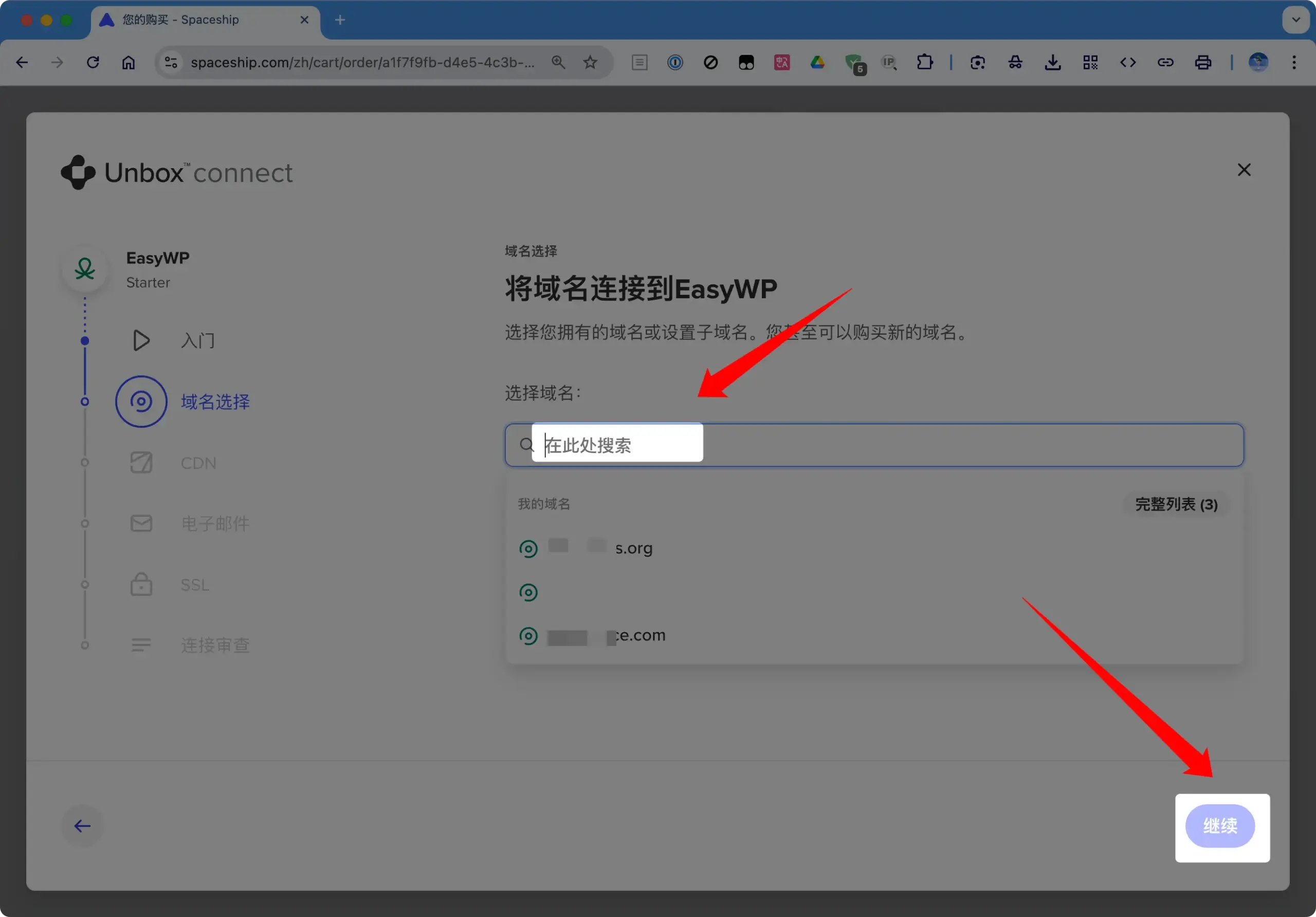Click the 选择域名 label

pos(542,393)
